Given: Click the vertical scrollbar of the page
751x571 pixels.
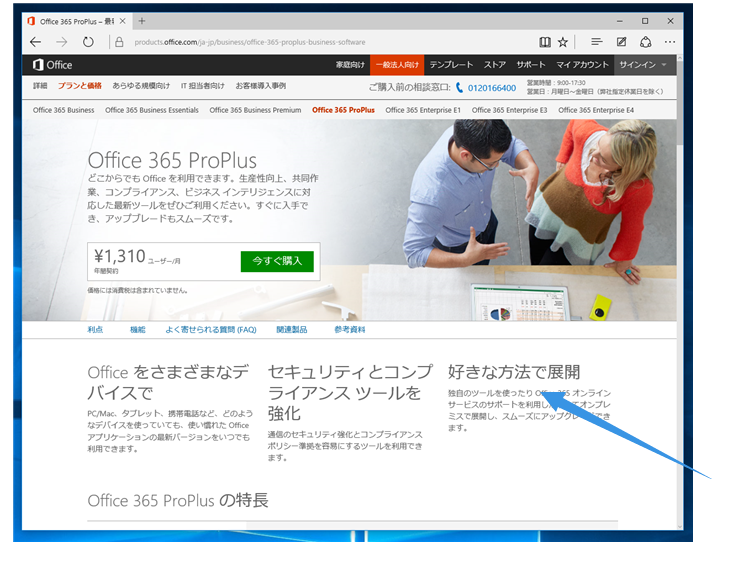Looking at the screenshot, I should click(680, 292).
